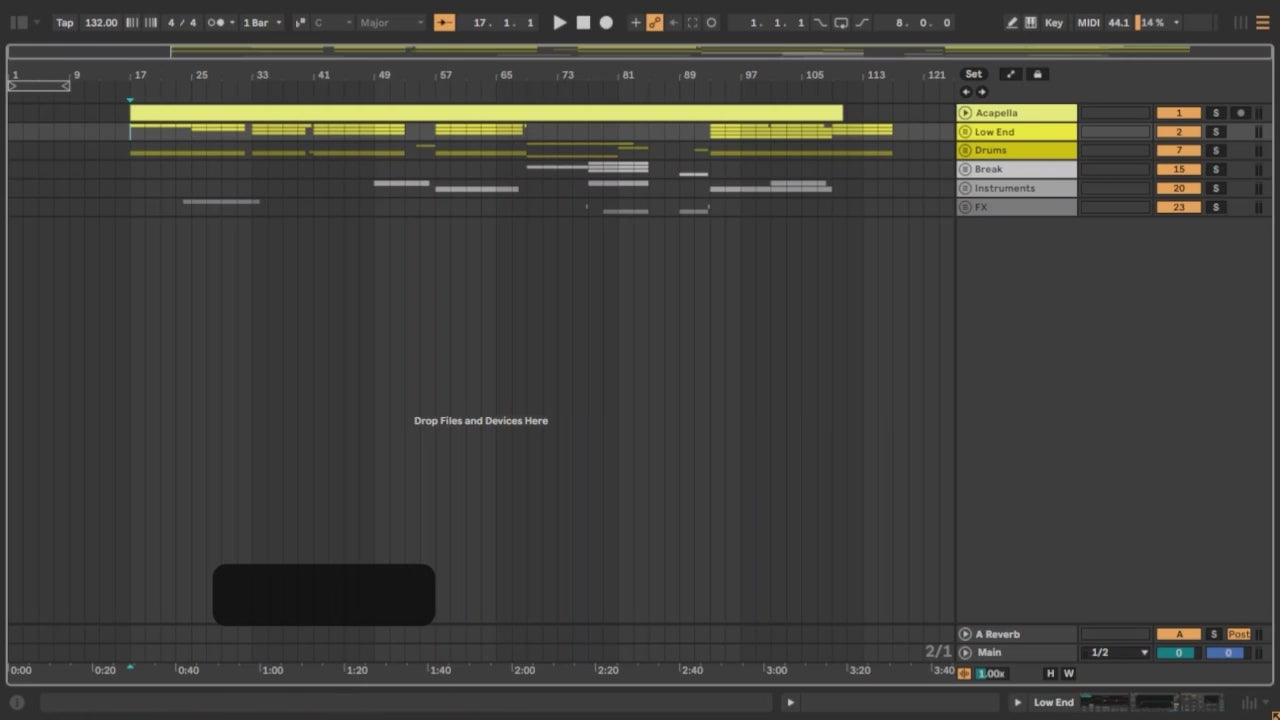Open the Major scale dropdown
Viewport: 1280px width, 720px height.
(391, 22)
